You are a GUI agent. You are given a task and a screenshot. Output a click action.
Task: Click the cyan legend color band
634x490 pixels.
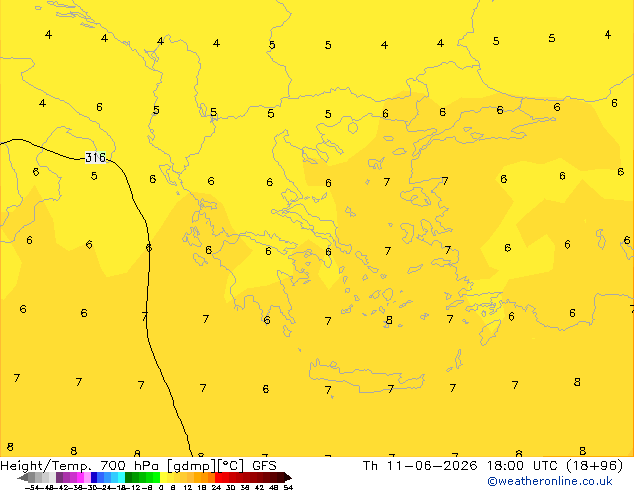(x=121, y=477)
